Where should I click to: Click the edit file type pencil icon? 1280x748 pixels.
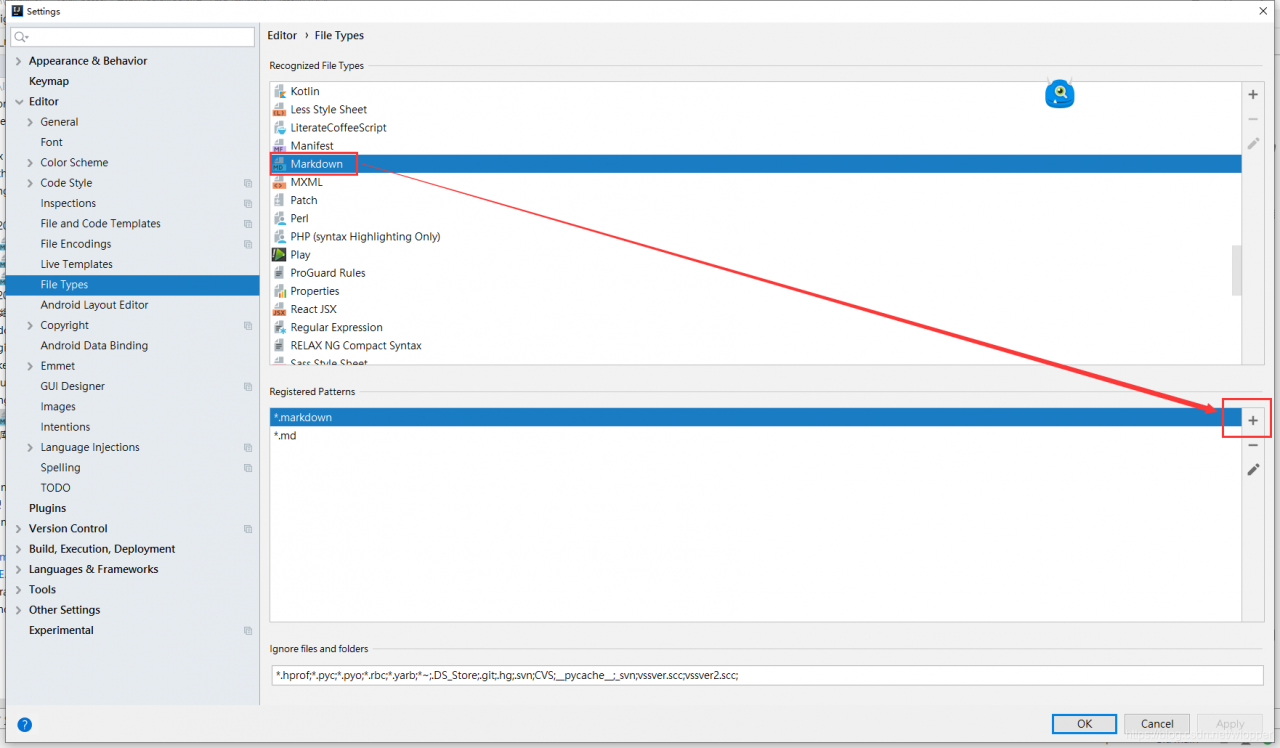click(x=1253, y=144)
